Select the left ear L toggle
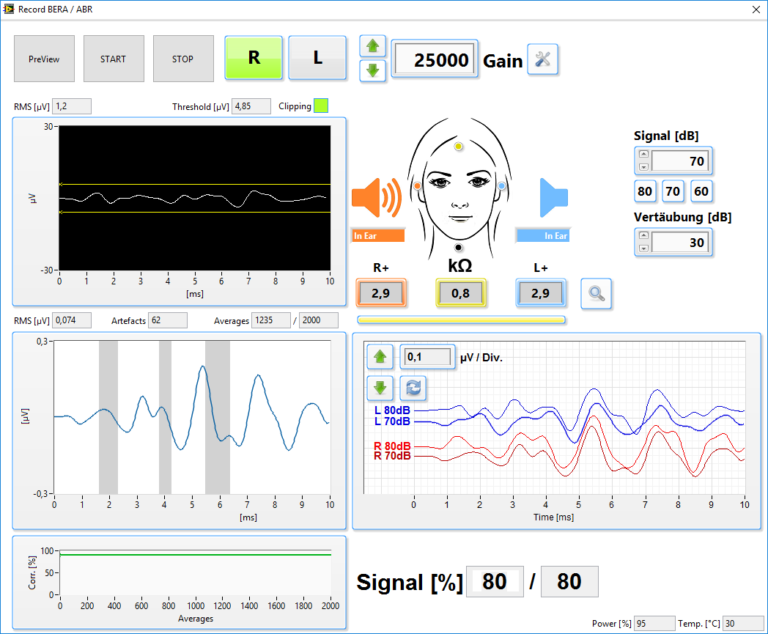Screen dimensions: 768x634 318,58
